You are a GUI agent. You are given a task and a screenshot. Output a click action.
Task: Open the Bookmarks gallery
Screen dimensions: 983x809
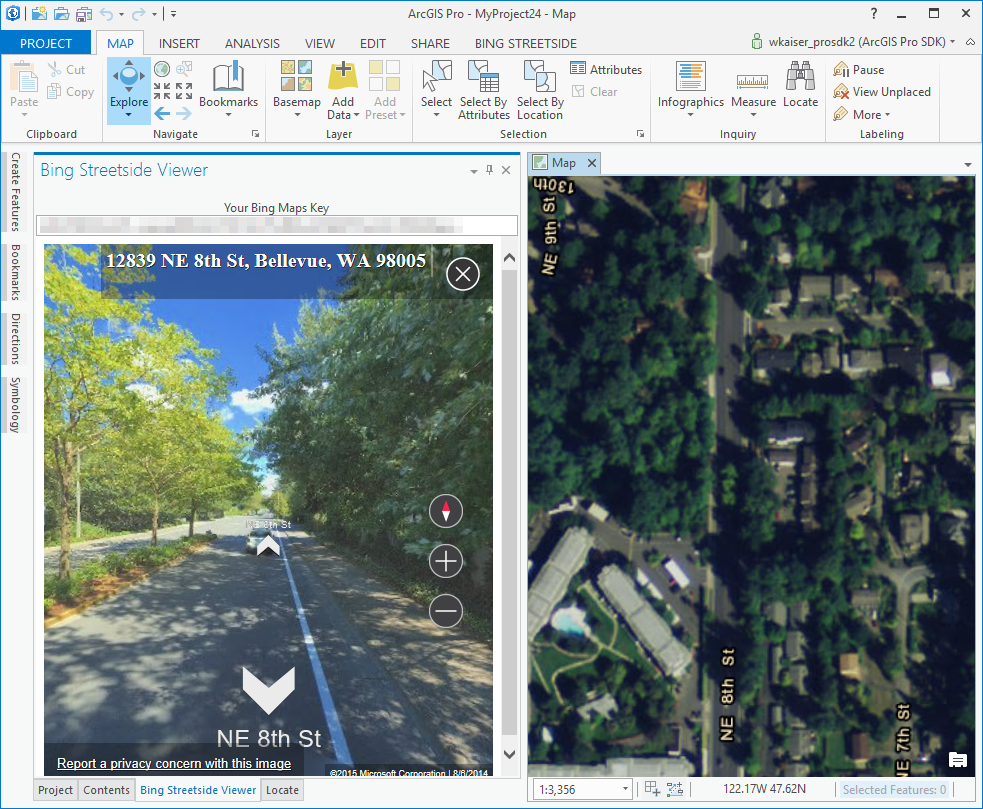[x=228, y=88]
